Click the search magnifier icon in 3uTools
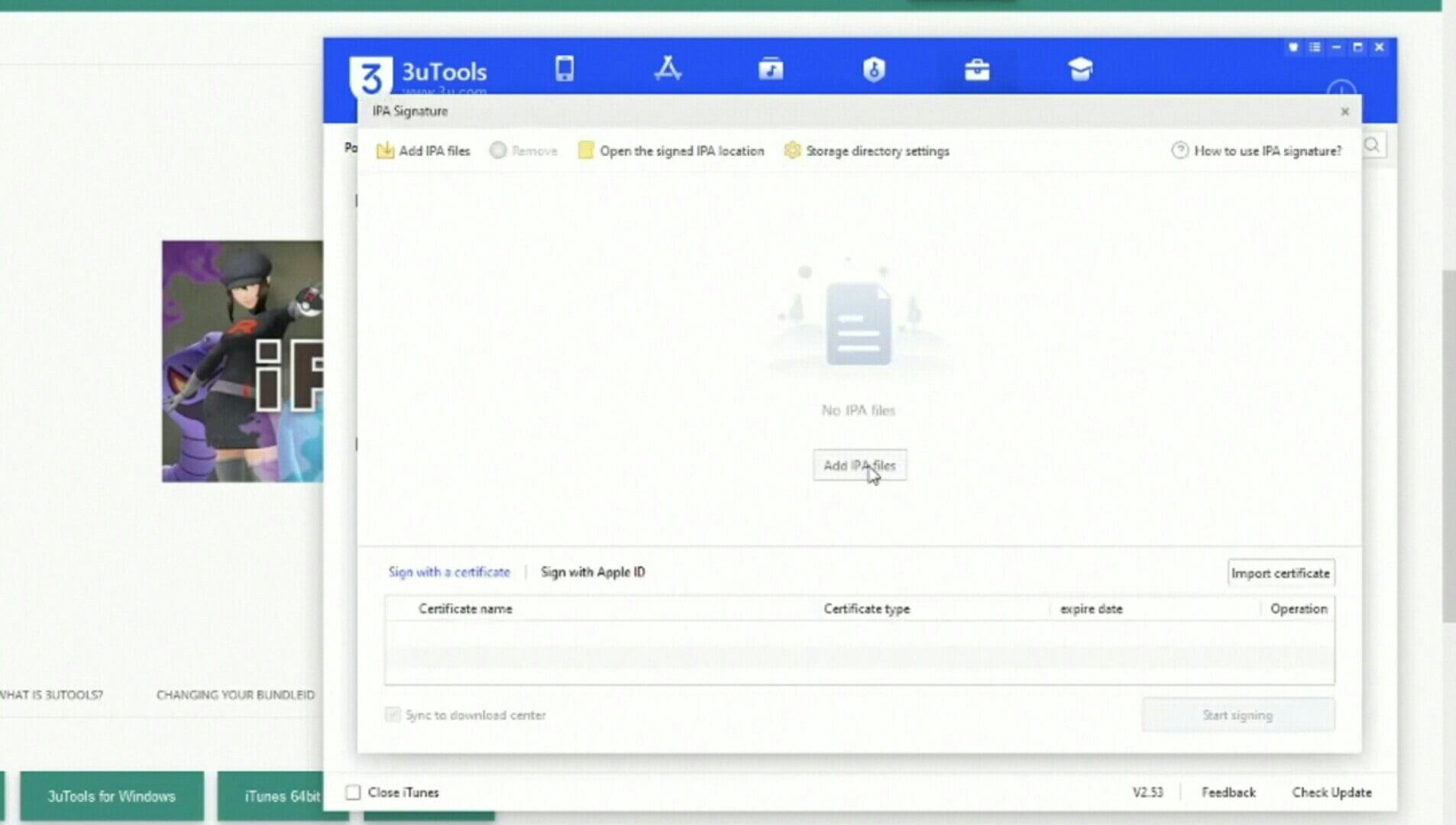Screen dimensions: 1456x825 click(x=1373, y=145)
